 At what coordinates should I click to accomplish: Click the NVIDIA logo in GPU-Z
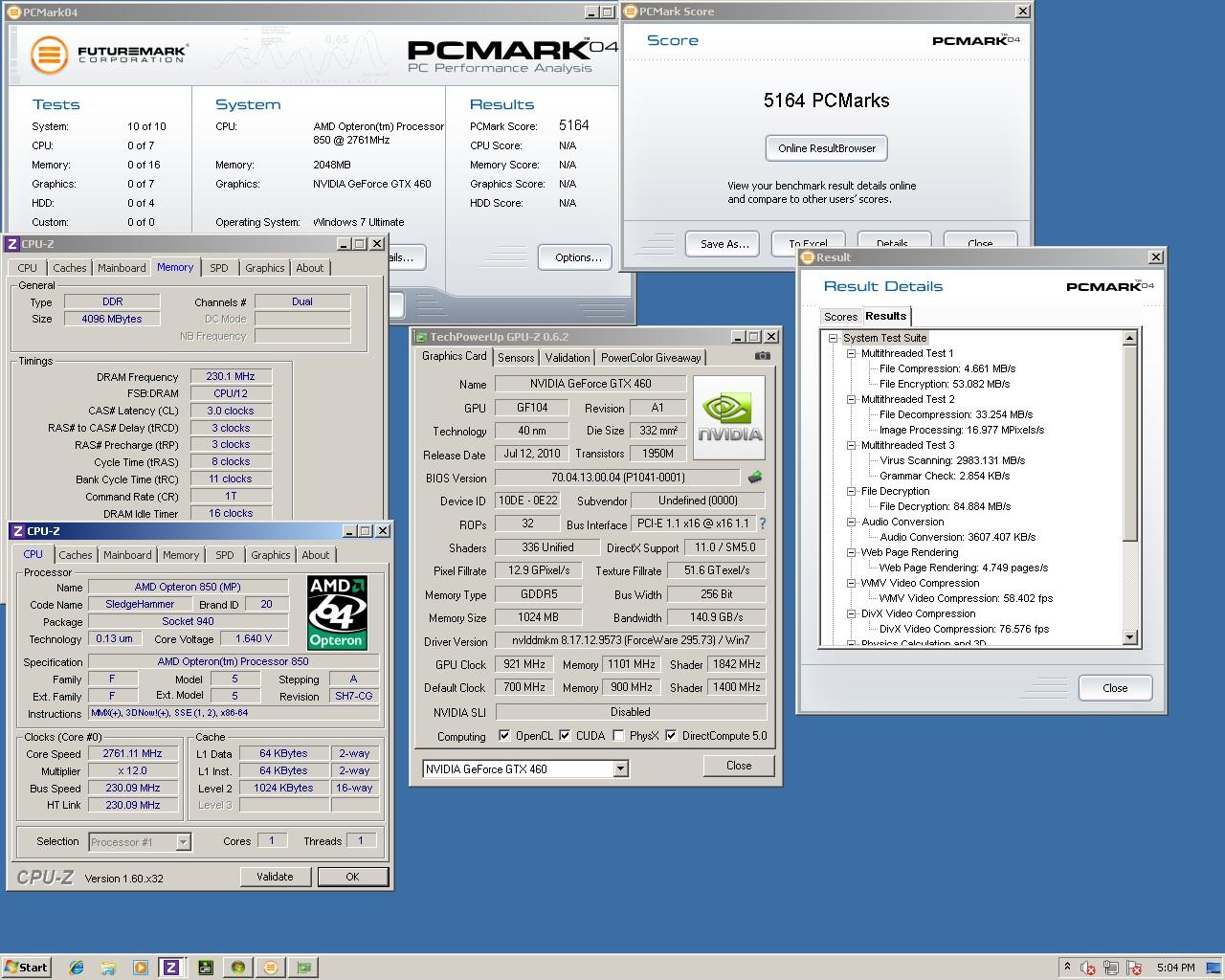pyautogui.click(x=729, y=417)
